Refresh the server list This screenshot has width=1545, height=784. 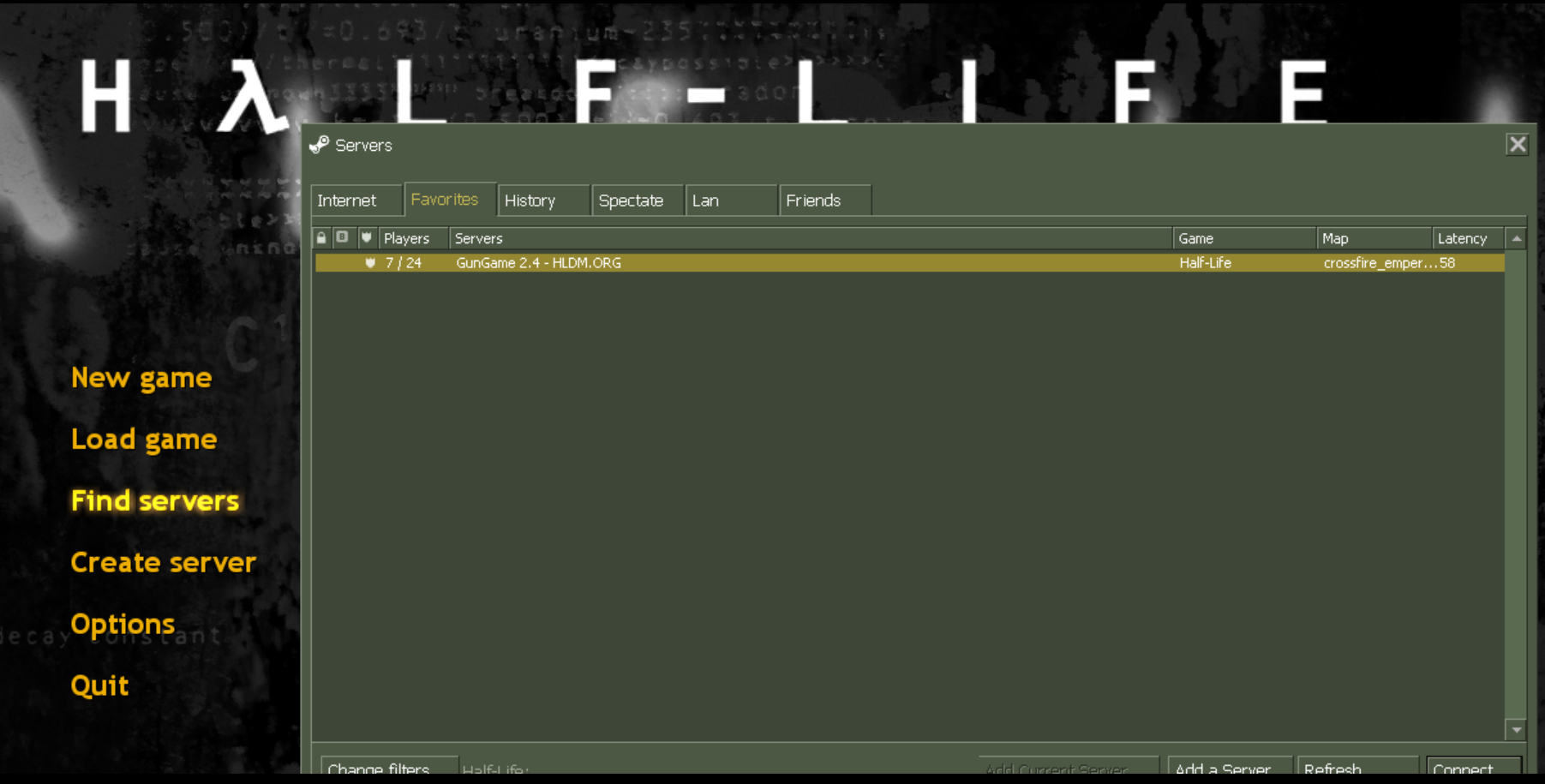(1358, 766)
